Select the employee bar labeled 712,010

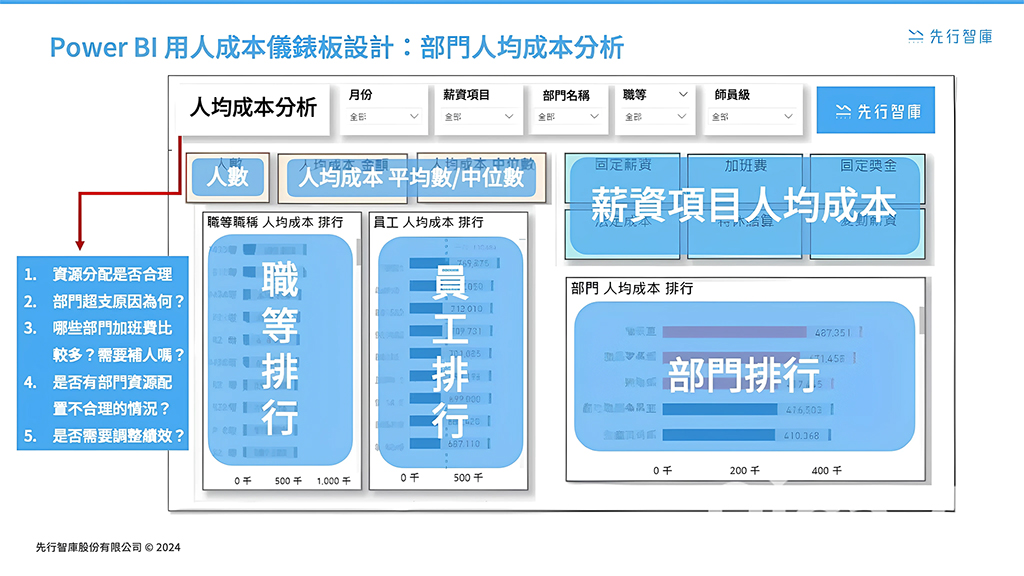425,308
